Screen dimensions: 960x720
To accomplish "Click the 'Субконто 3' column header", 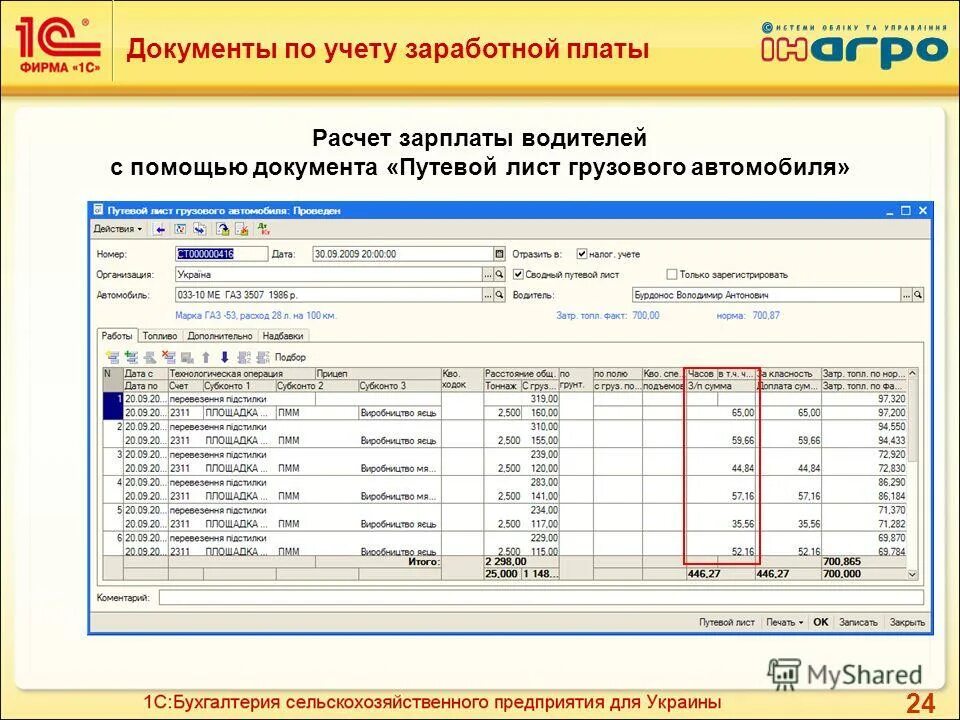I will [x=399, y=386].
